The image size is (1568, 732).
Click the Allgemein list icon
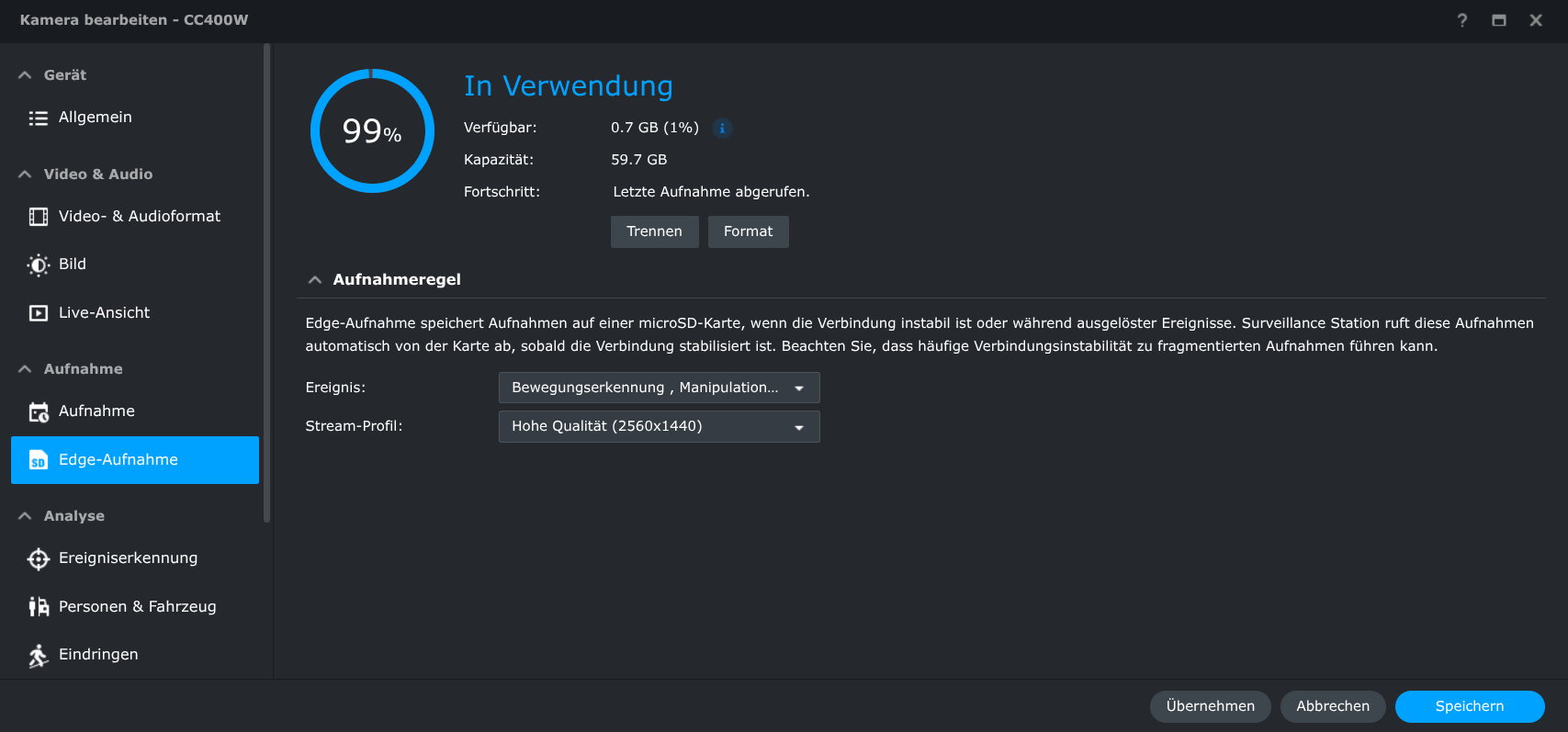coord(38,118)
